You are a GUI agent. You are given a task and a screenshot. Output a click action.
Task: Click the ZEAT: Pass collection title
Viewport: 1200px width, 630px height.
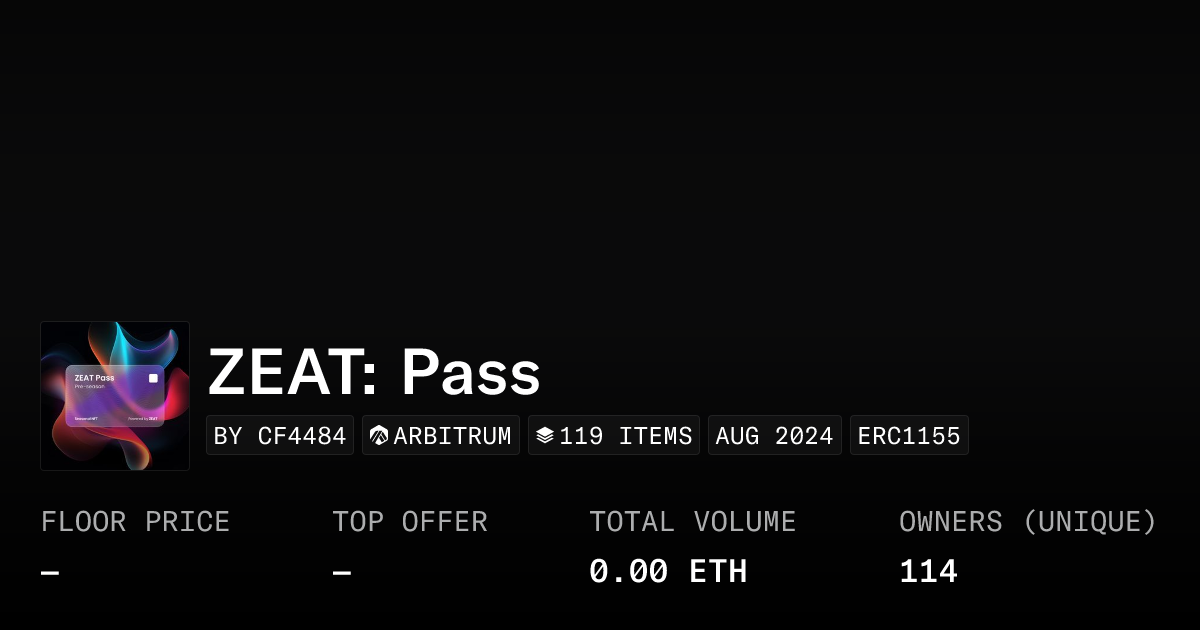pyautogui.click(x=374, y=373)
